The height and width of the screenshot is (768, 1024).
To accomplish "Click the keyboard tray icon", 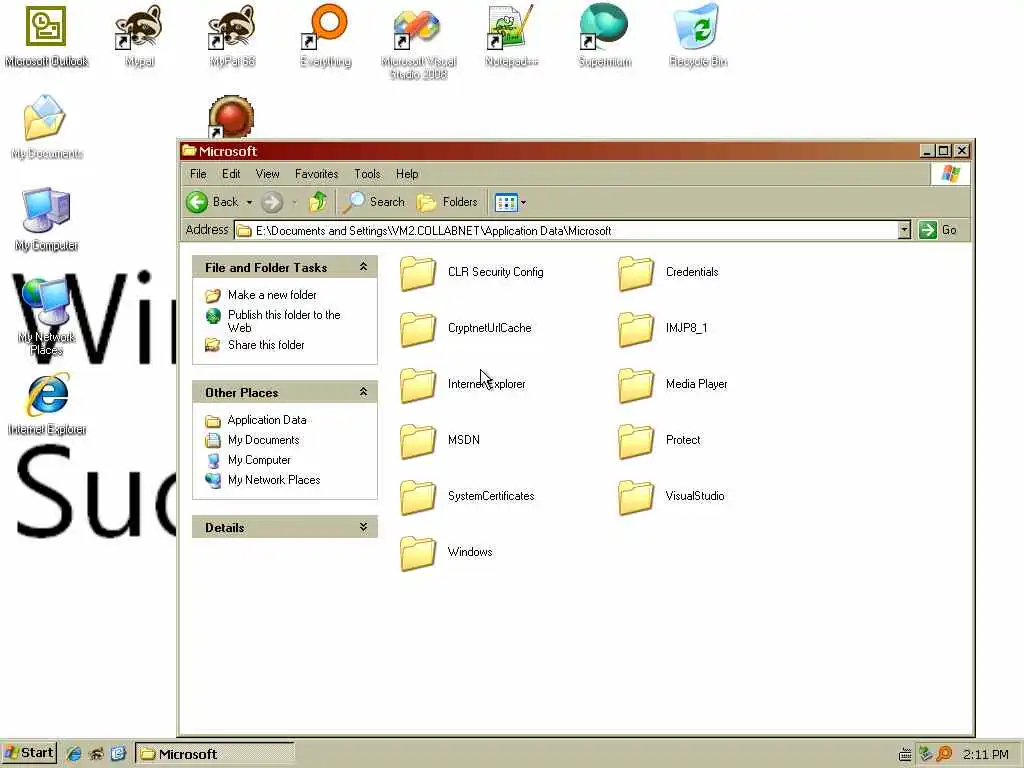I will point(904,755).
